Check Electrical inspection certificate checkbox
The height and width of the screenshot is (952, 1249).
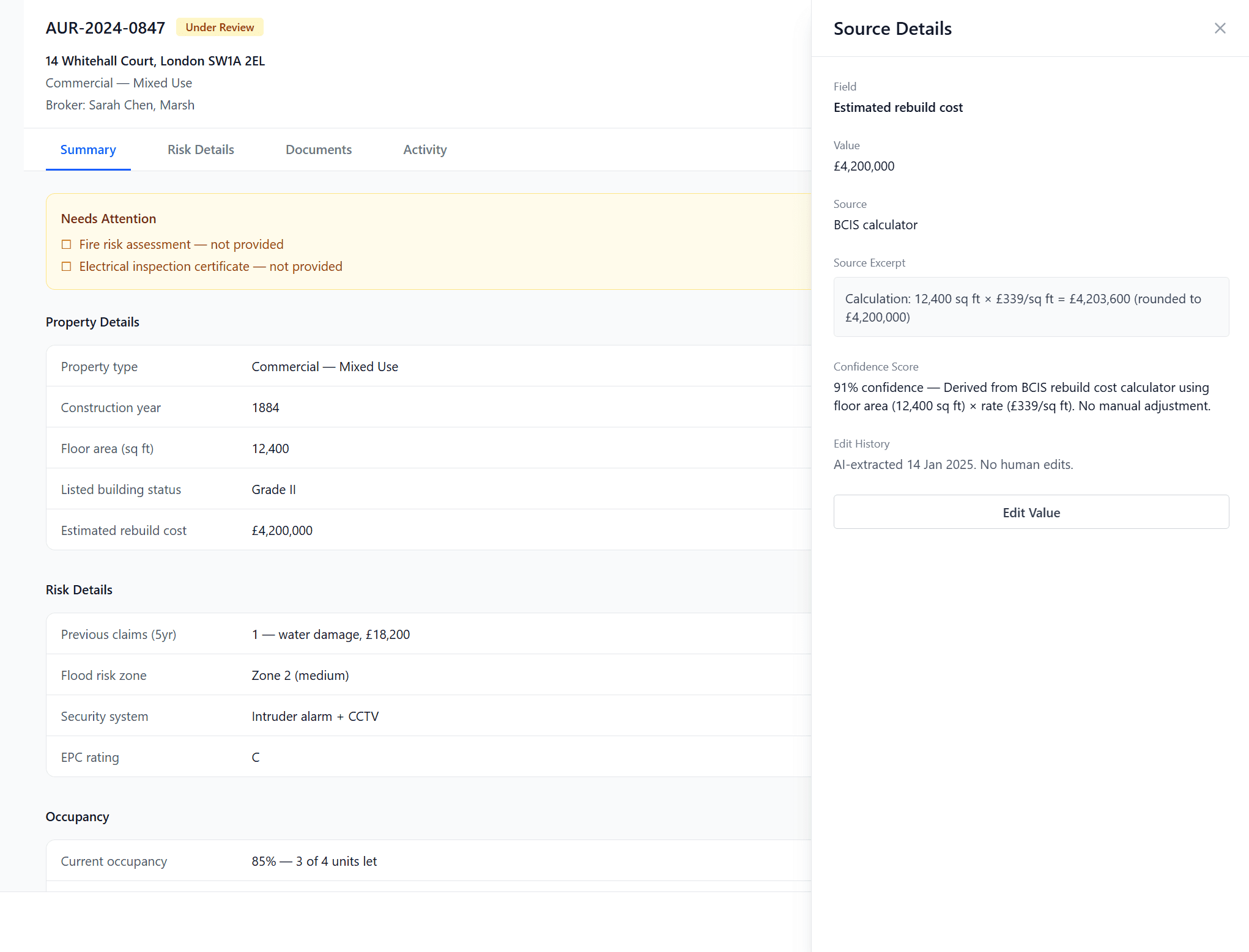67,267
